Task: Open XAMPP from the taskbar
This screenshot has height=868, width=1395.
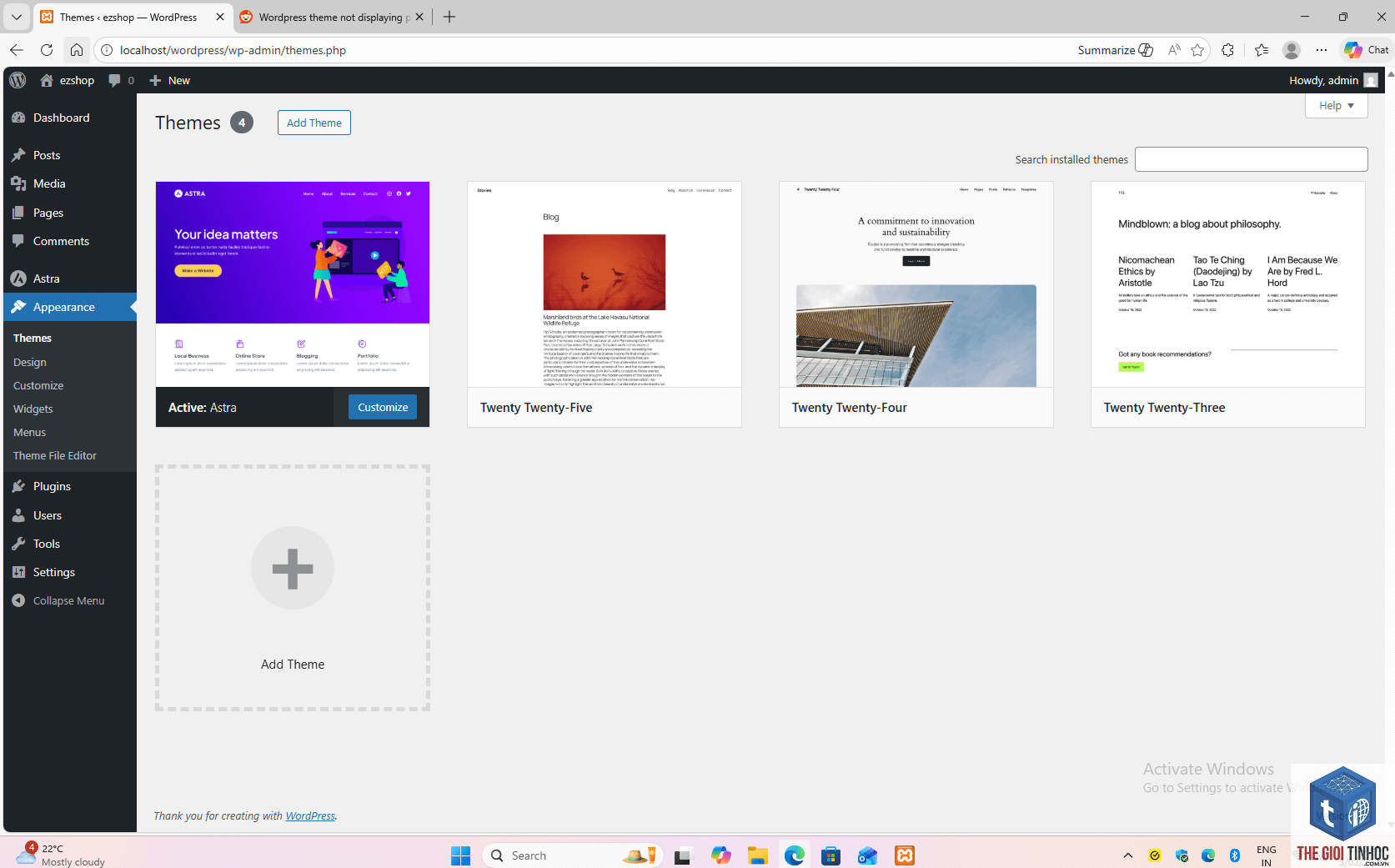Action: coord(905,855)
